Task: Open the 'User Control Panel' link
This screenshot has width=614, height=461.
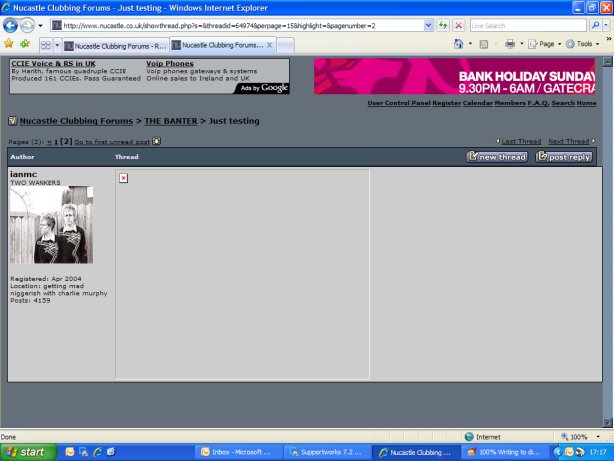Action: tap(398, 103)
